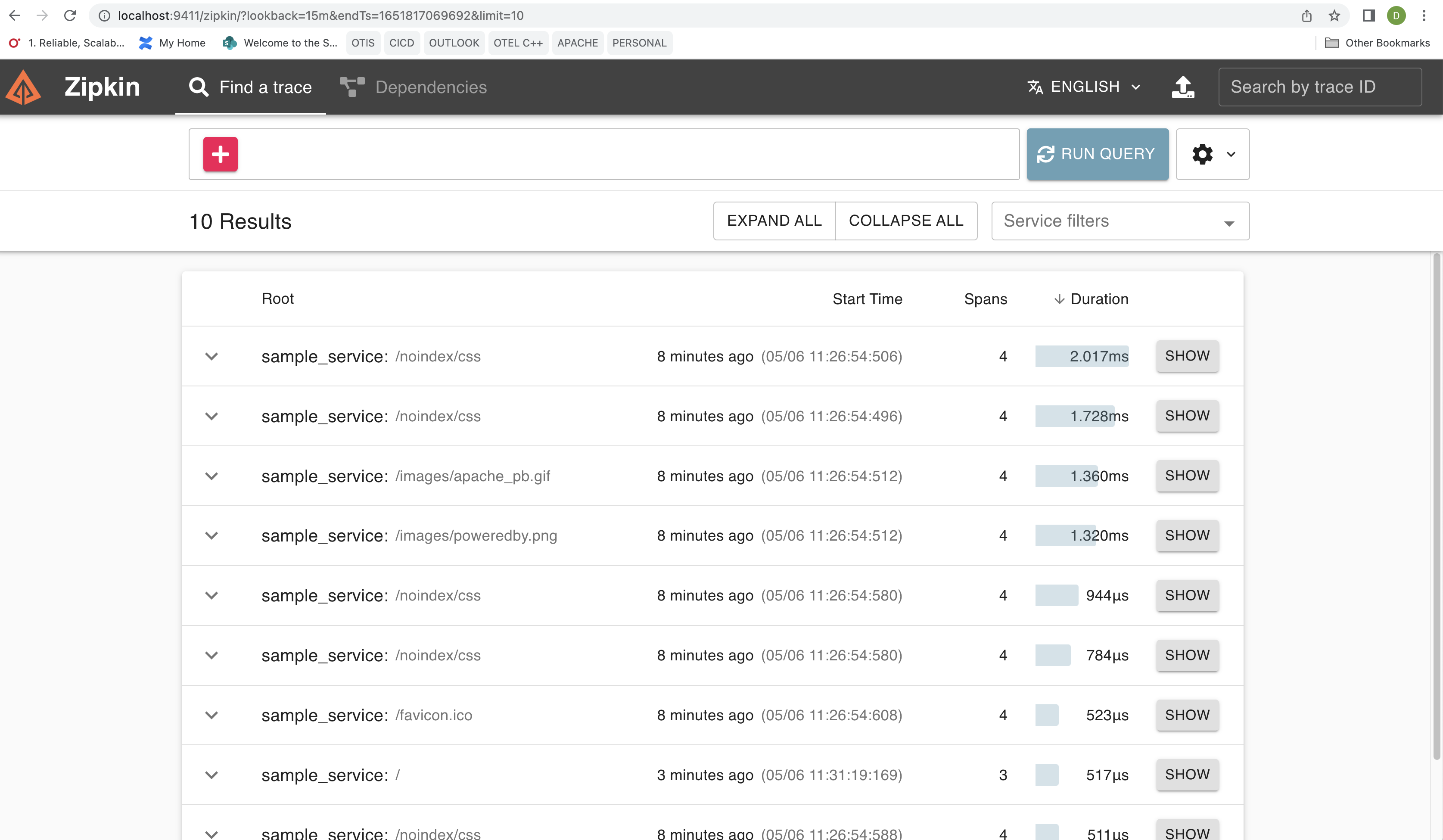Click the Zipkin logo icon
Viewport: 1443px width, 840px height.
[x=24, y=87]
